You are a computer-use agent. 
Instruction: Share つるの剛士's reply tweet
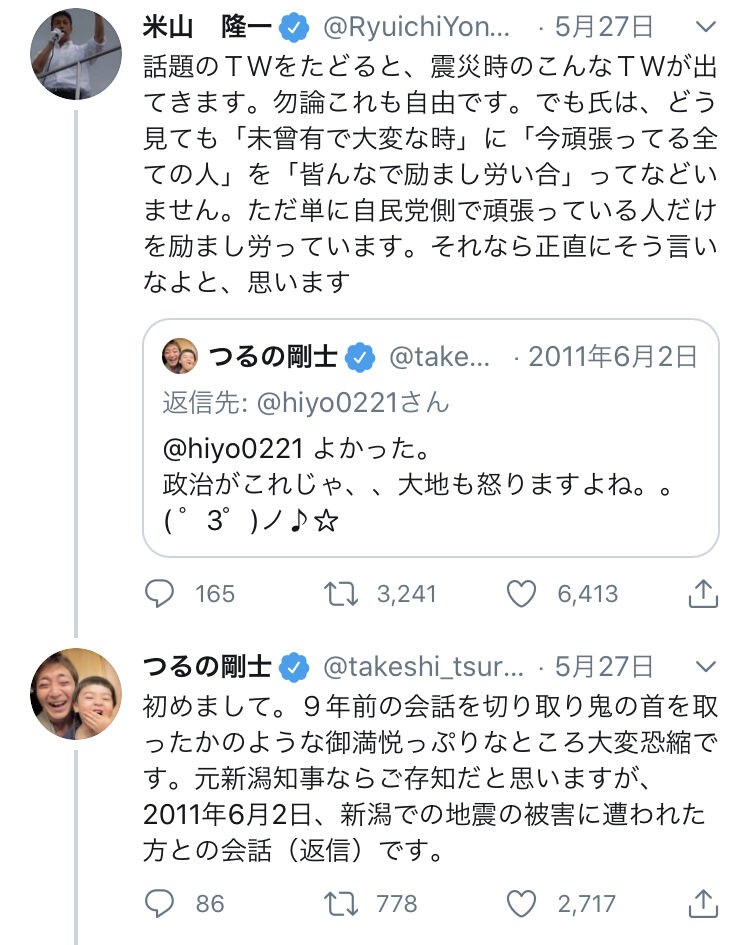pos(704,904)
